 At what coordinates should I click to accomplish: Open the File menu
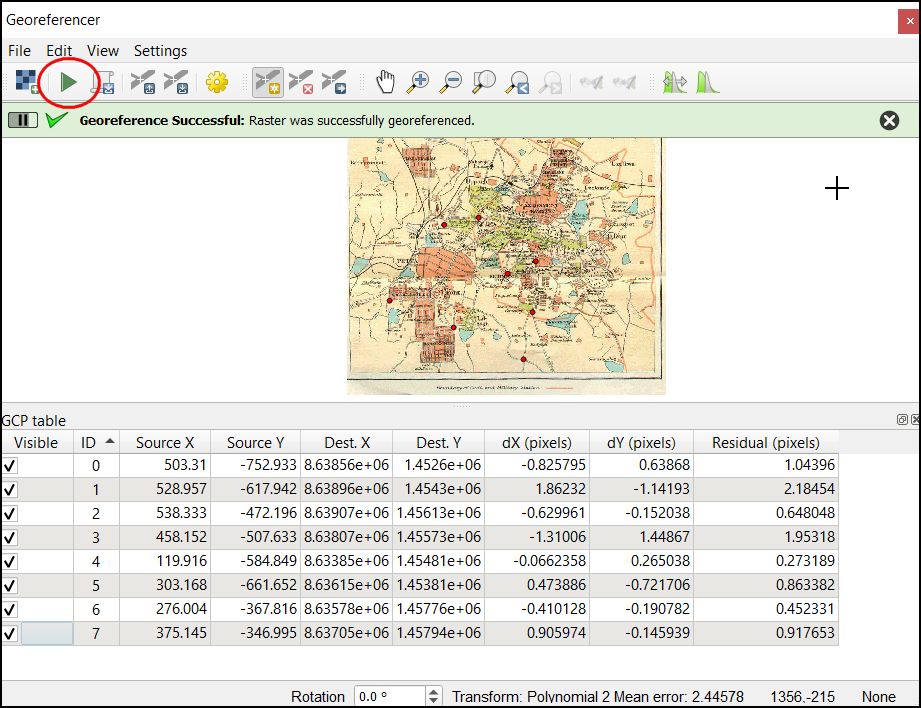(19, 51)
